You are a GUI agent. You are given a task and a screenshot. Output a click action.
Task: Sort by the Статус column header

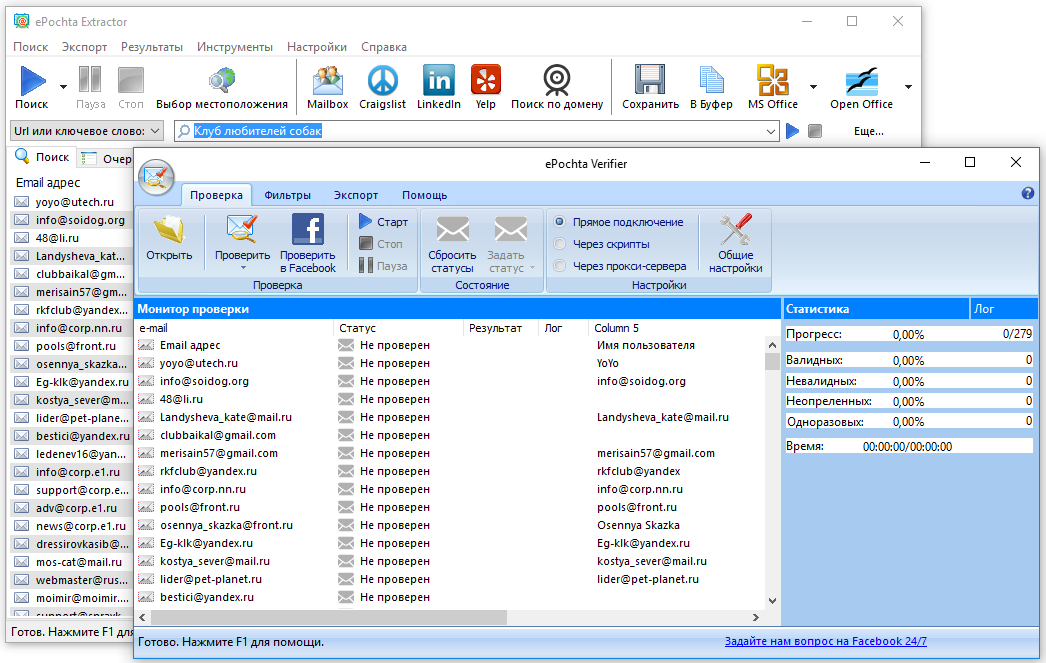click(398, 327)
